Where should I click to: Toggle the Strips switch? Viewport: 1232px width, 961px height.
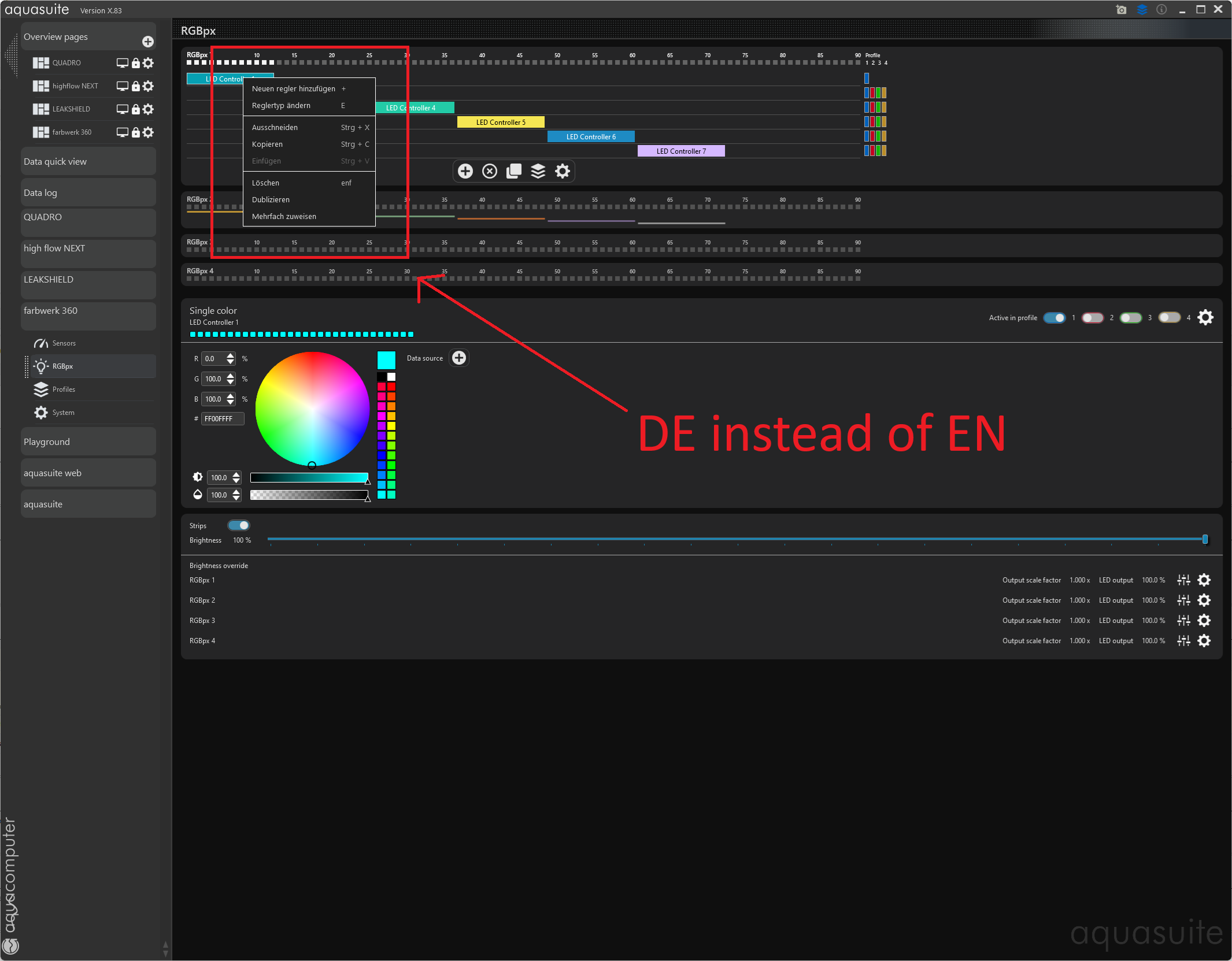coord(238,525)
